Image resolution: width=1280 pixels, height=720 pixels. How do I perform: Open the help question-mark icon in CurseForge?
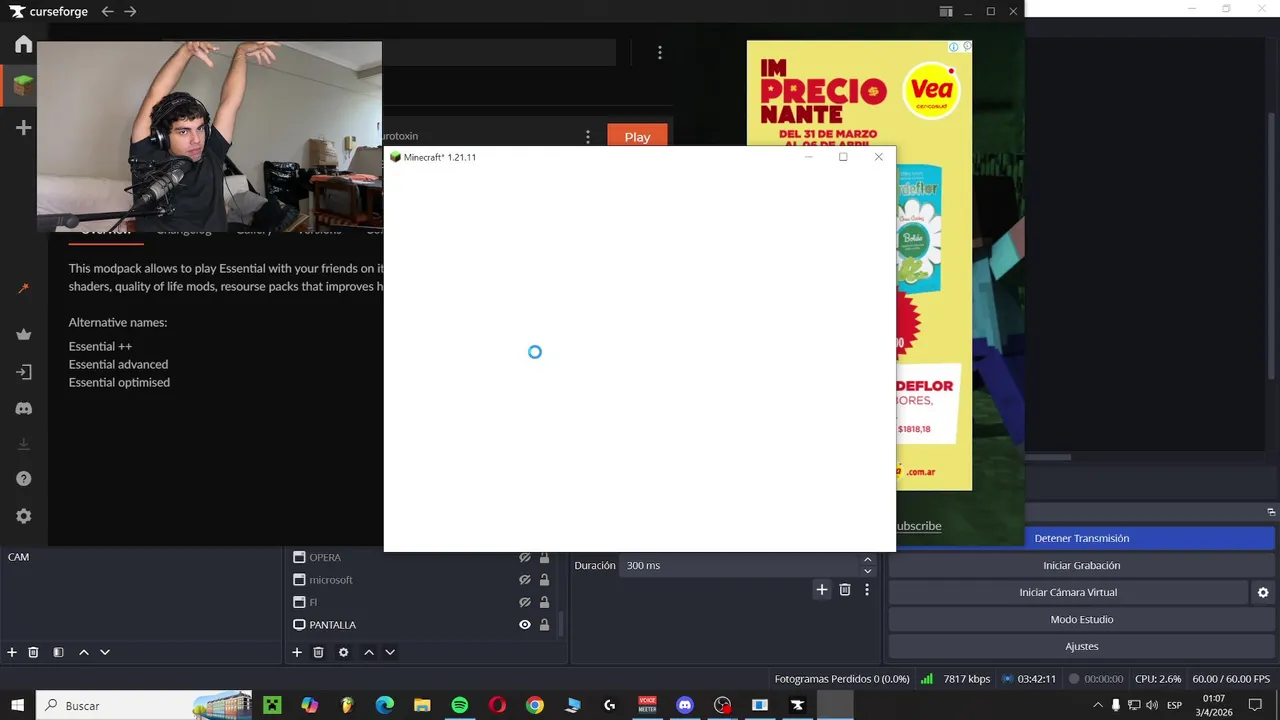23,479
